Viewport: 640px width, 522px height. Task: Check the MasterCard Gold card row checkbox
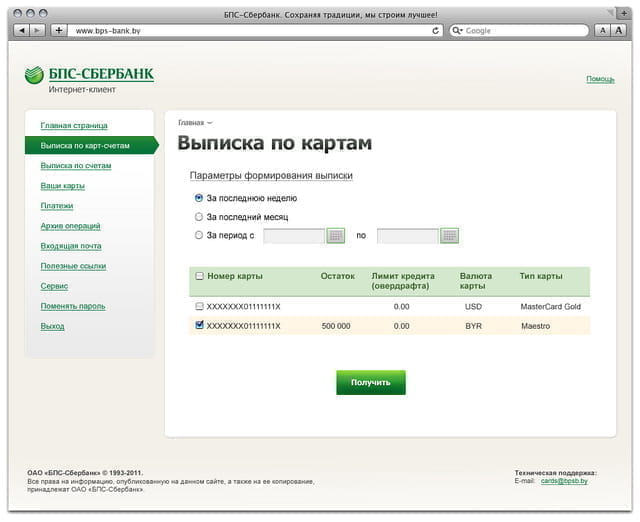[200, 306]
